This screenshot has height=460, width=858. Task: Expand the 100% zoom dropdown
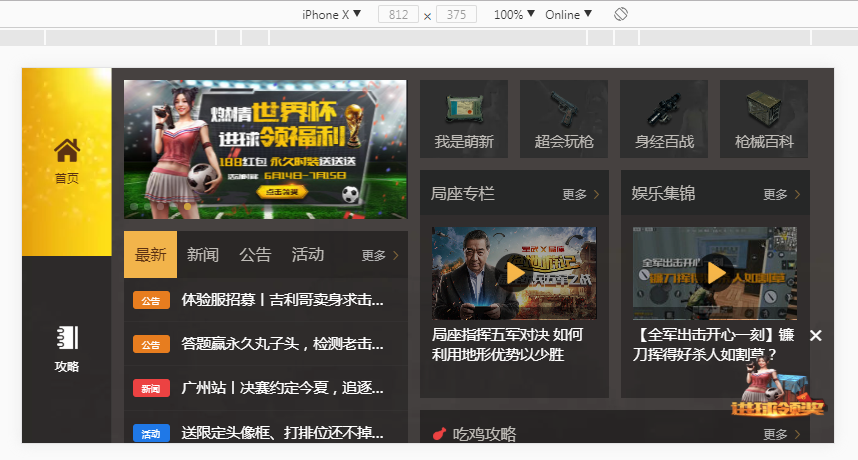coord(514,14)
